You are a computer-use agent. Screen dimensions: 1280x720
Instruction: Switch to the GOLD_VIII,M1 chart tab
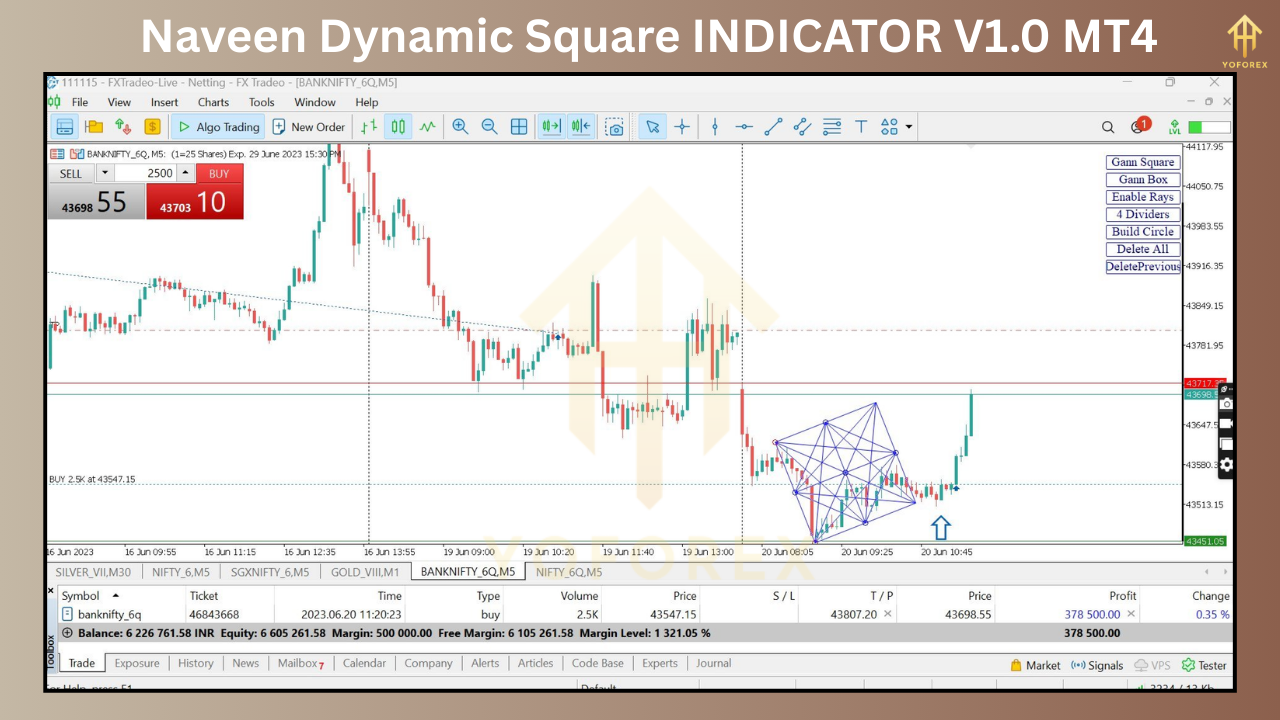click(365, 572)
